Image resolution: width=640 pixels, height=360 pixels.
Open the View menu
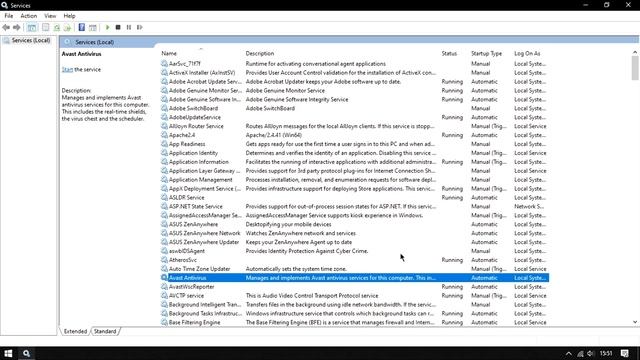[x=50, y=16]
